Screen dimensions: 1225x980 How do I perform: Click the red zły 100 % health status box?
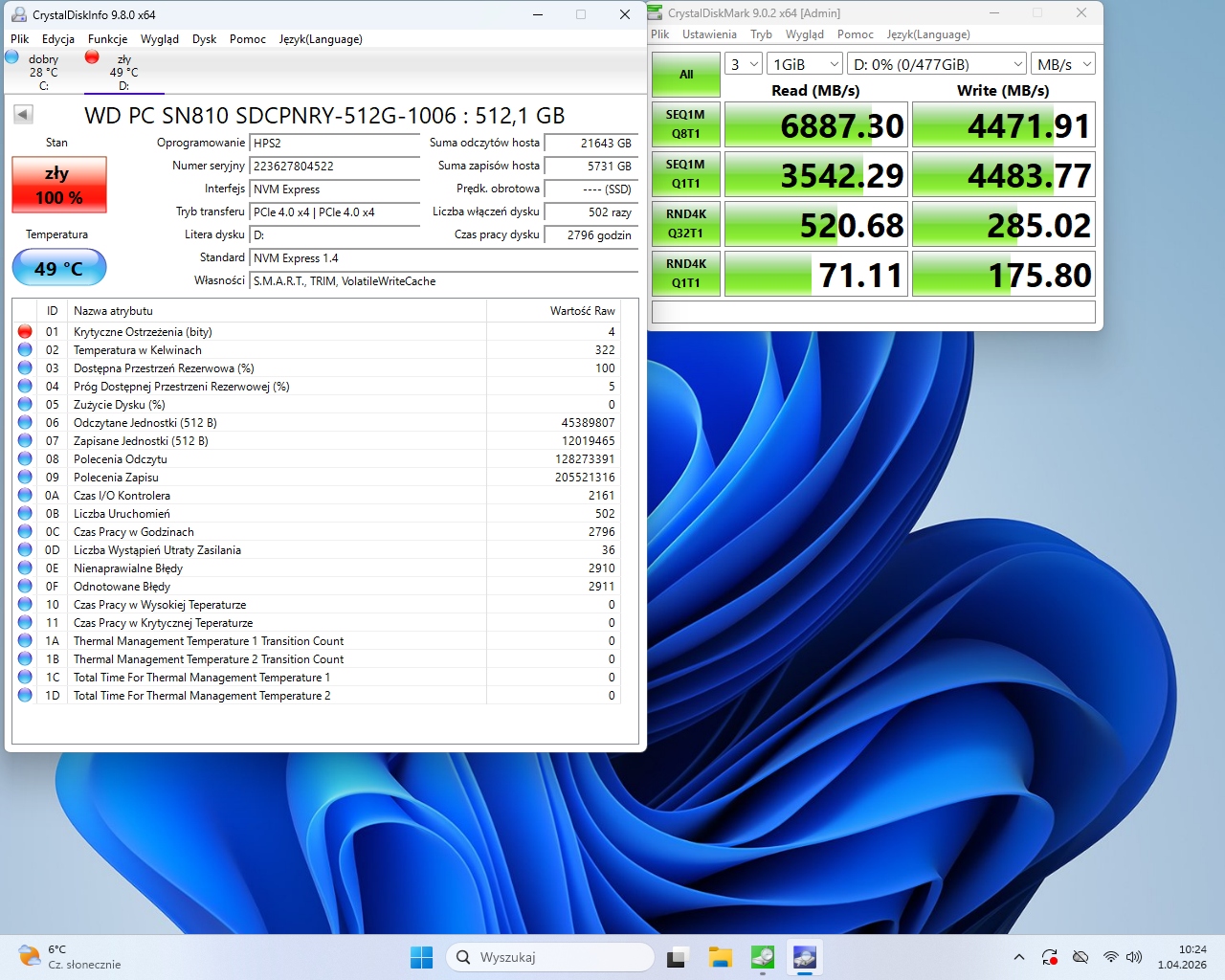click(59, 185)
